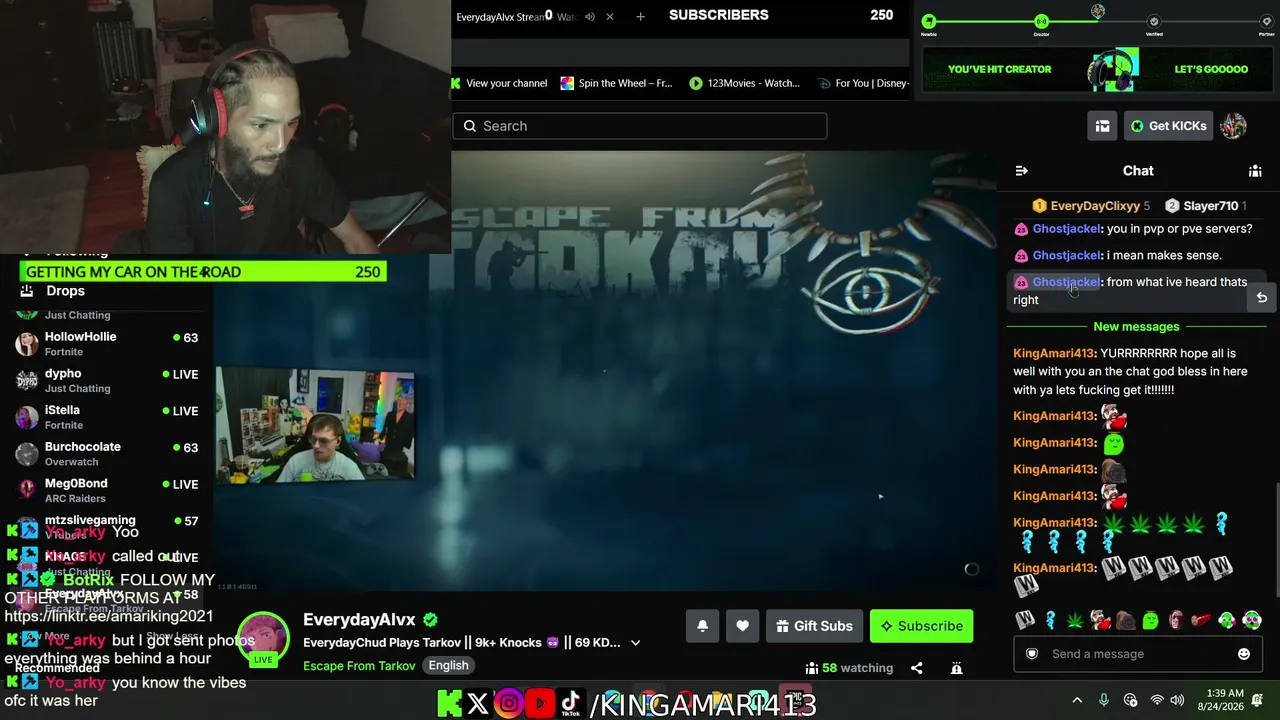Click the Search field on Kick

pyautogui.click(x=640, y=126)
